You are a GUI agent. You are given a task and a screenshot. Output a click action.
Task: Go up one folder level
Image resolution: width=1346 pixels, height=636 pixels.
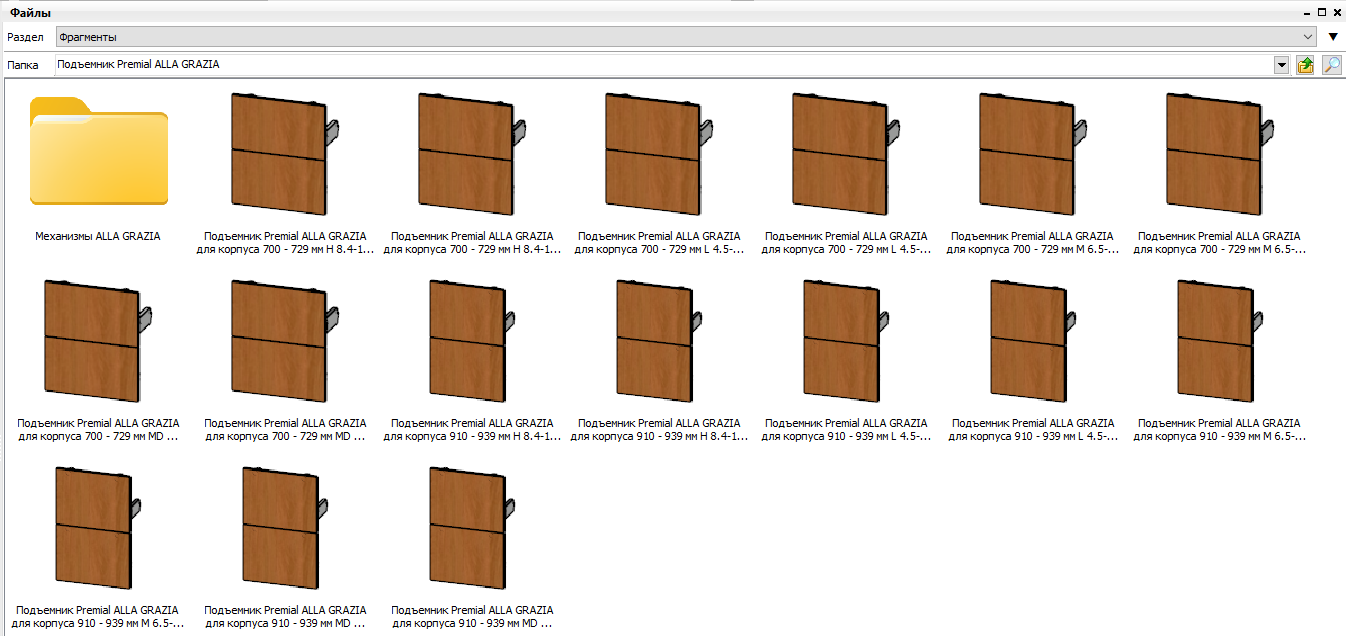click(1306, 65)
